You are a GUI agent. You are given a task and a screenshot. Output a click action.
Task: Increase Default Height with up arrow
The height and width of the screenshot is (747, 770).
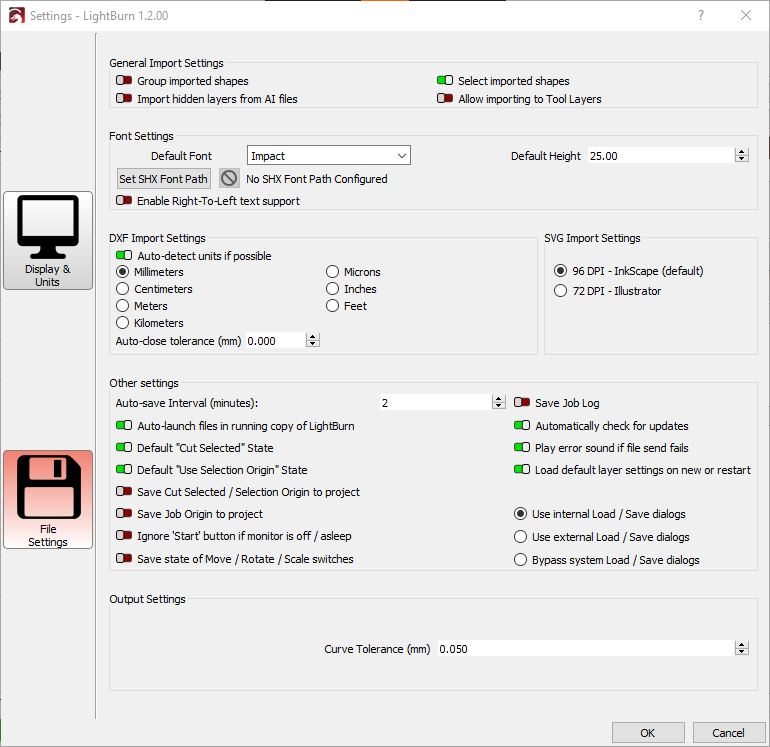[742, 152]
